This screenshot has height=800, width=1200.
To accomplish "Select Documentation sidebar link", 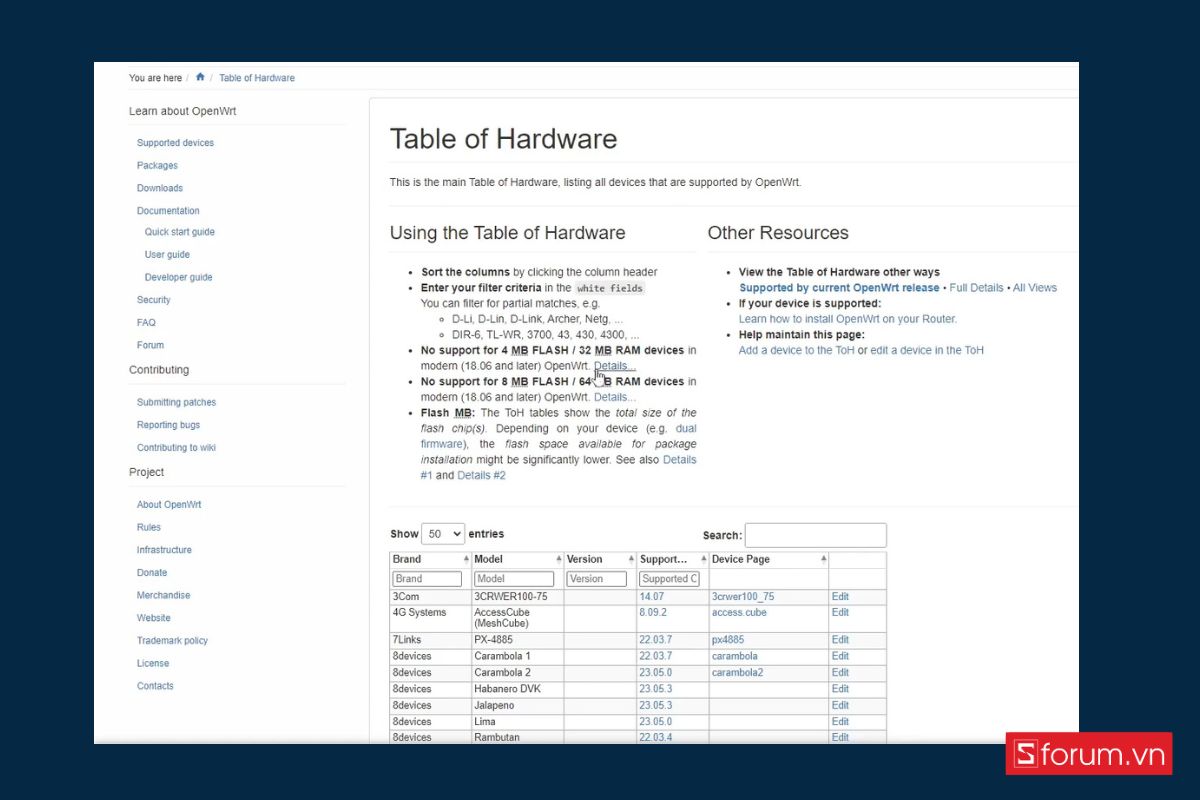I will click(168, 211).
